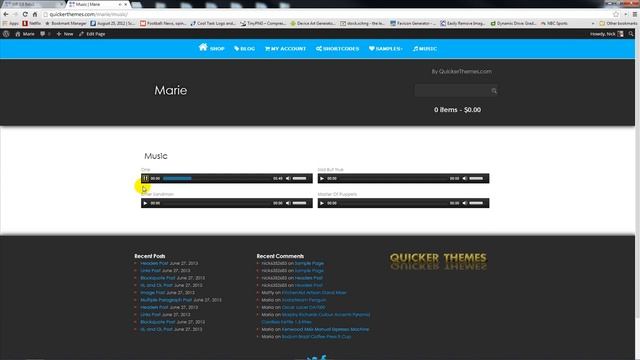This screenshot has height=360, width=640.
Task: Play the "Master Of Puppets" track
Action: click(322, 203)
